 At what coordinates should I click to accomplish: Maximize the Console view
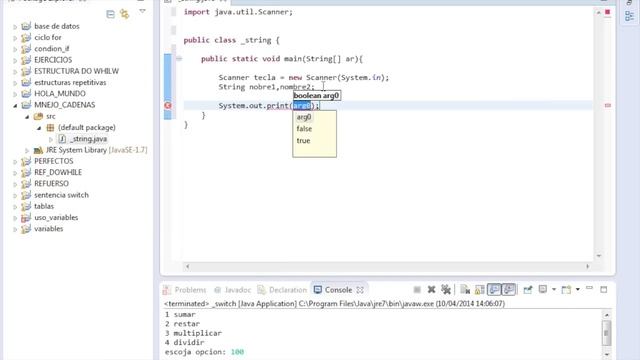pos(604,289)
